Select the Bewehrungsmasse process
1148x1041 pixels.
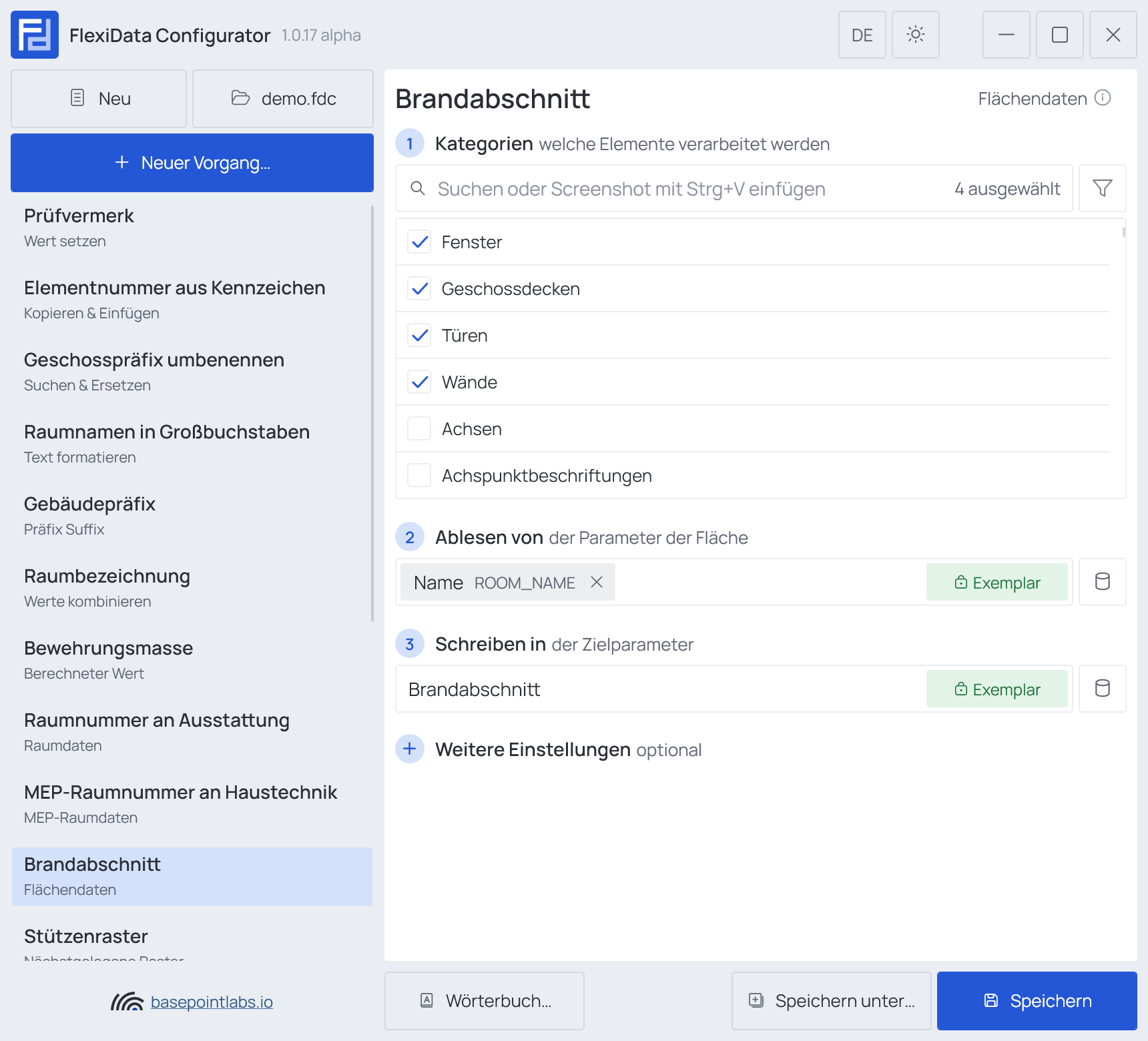coord(192,661)
